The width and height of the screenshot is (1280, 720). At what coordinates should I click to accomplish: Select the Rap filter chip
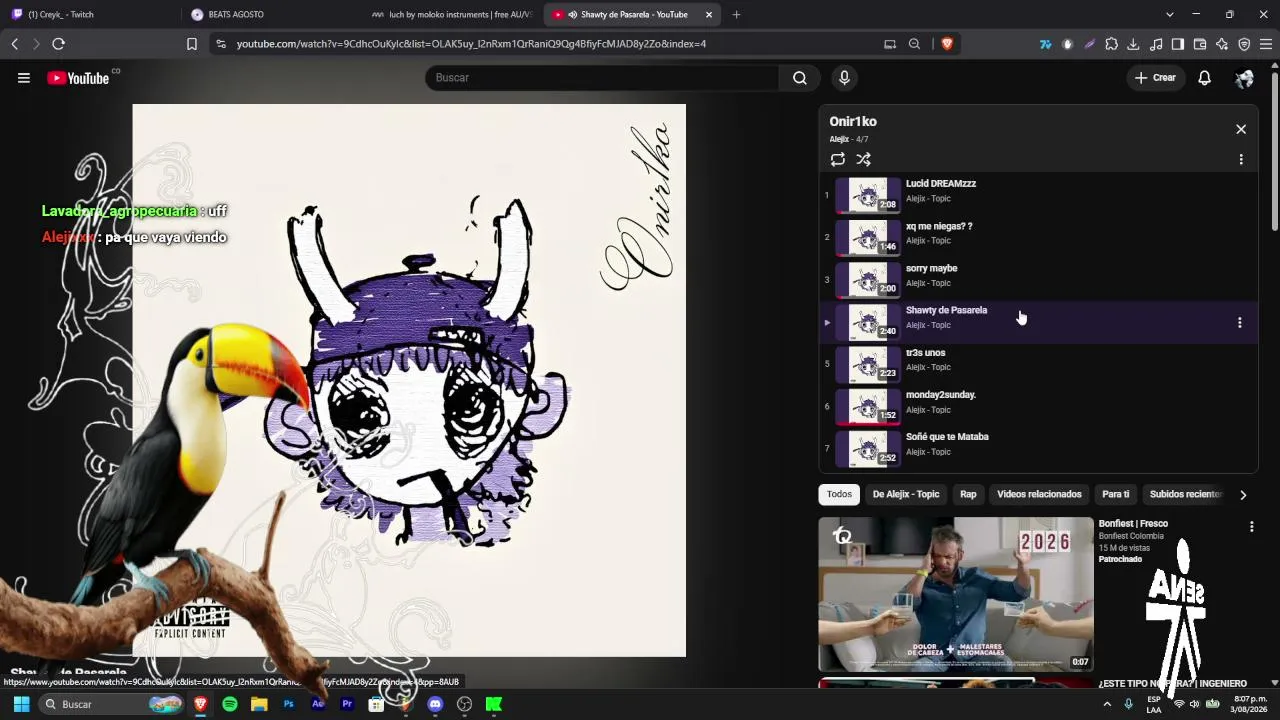pos(968,495)
